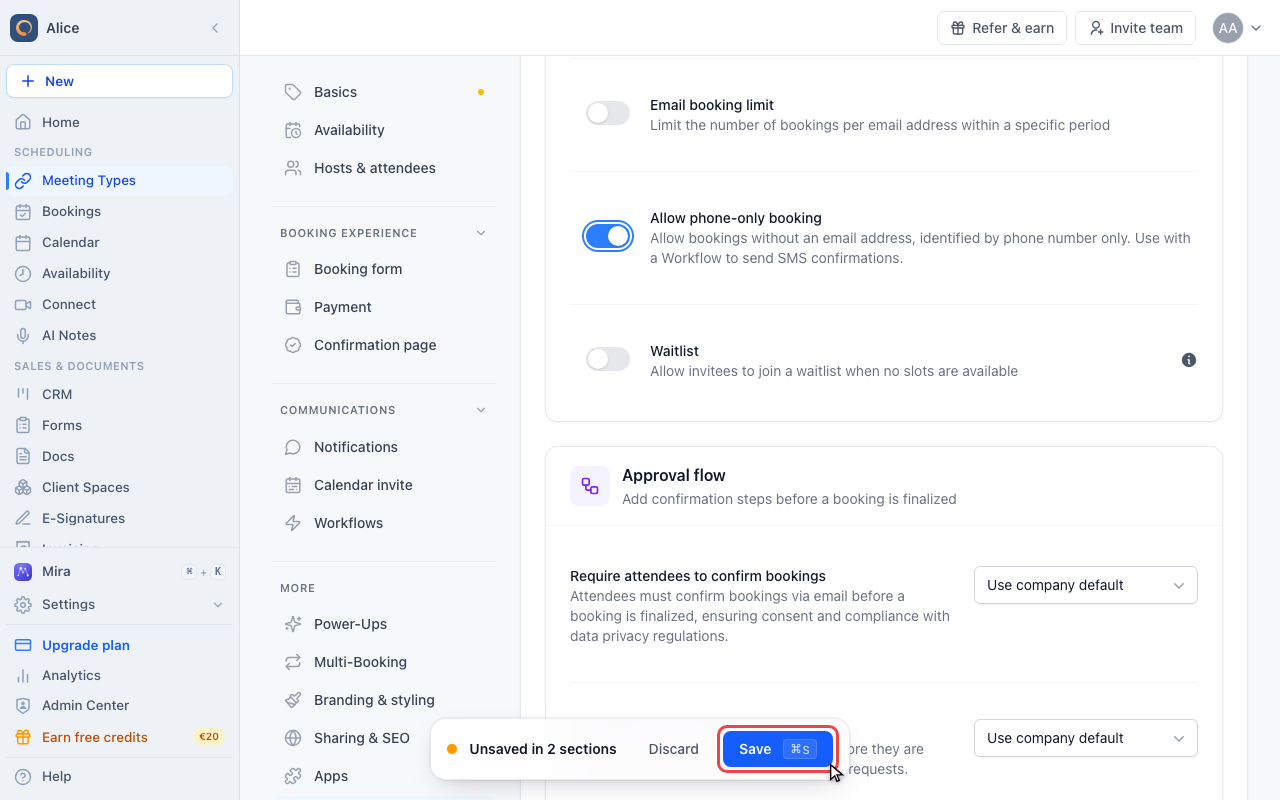The image size is (1280, 800).
Task: Click the Docs file icon
Action: point(23,456)
